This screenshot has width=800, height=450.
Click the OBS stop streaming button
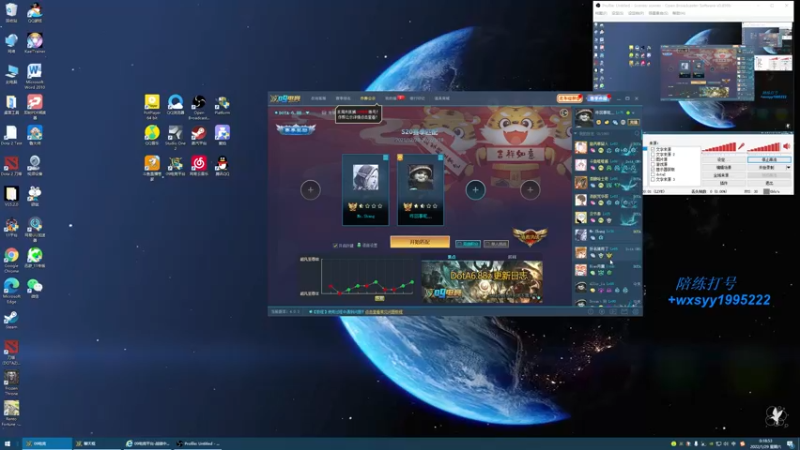pos(769,160)
